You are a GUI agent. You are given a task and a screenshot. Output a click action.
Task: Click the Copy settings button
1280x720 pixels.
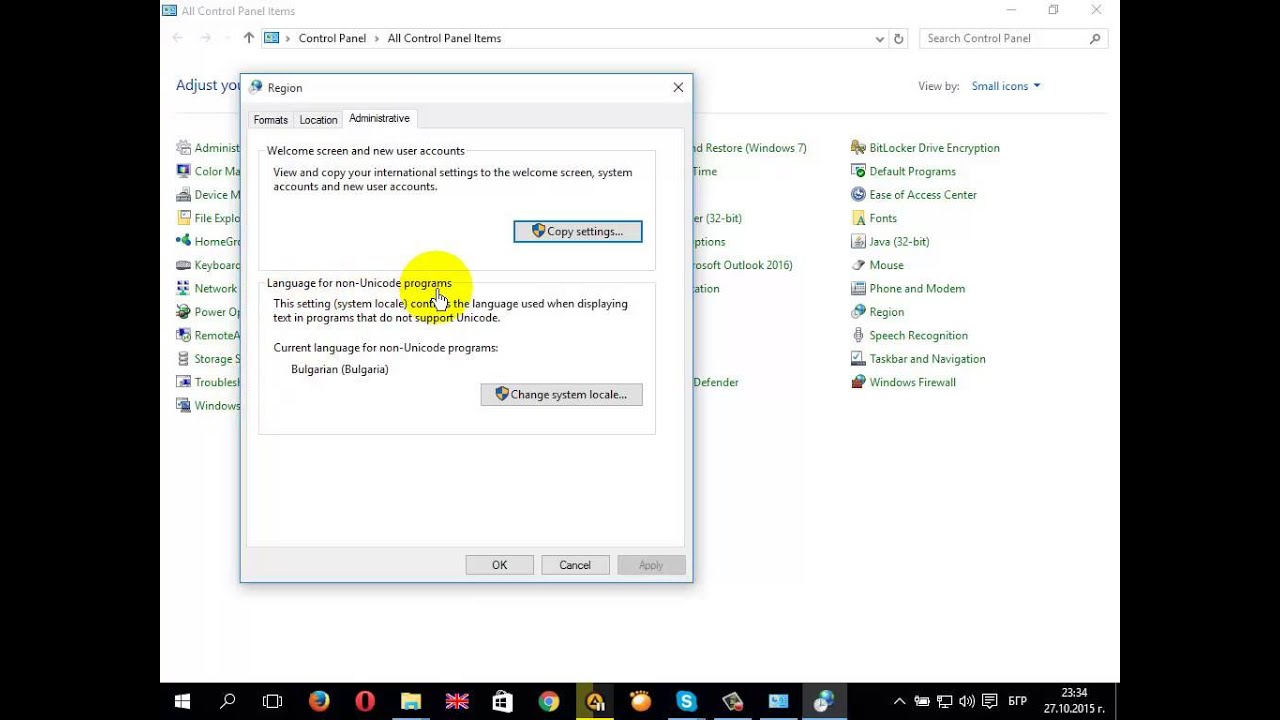tap(578, 231)
